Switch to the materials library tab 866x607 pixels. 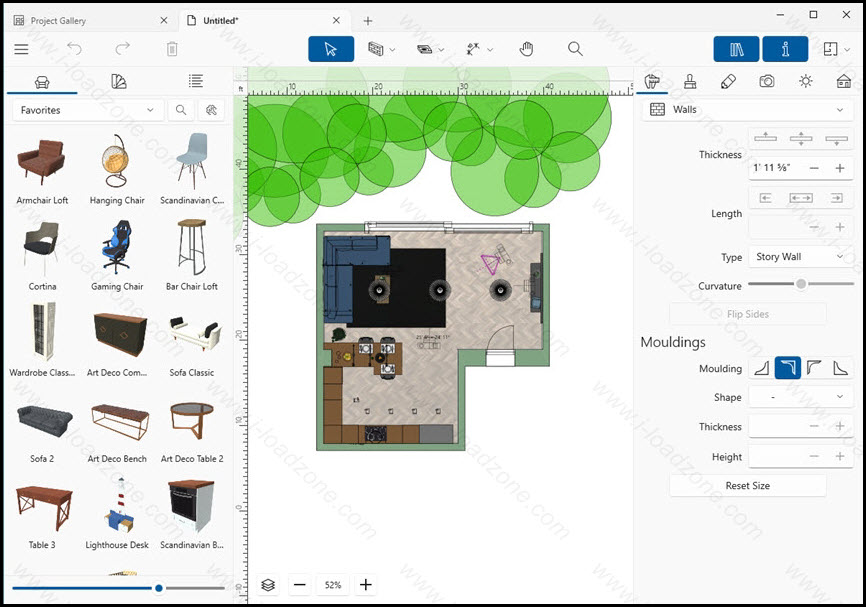point(119,82)
